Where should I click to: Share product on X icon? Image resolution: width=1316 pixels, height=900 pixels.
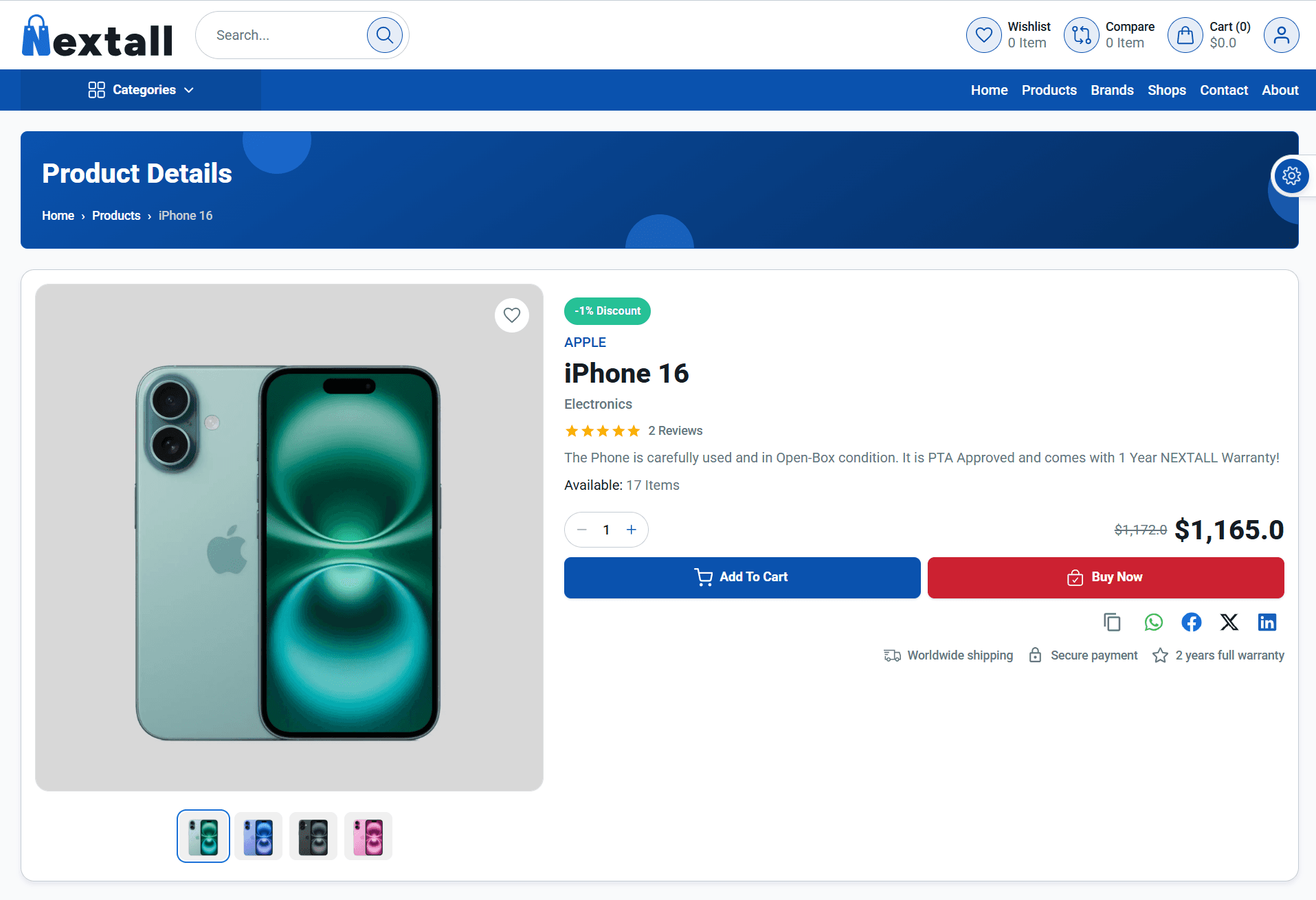1229,622
